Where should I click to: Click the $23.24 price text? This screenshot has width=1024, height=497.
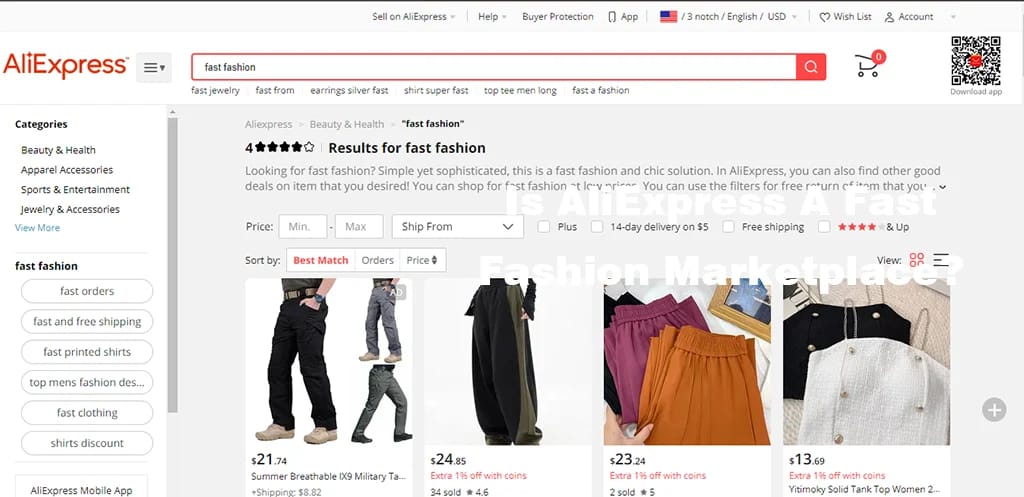pyautogui.click(x=628, y=460)
